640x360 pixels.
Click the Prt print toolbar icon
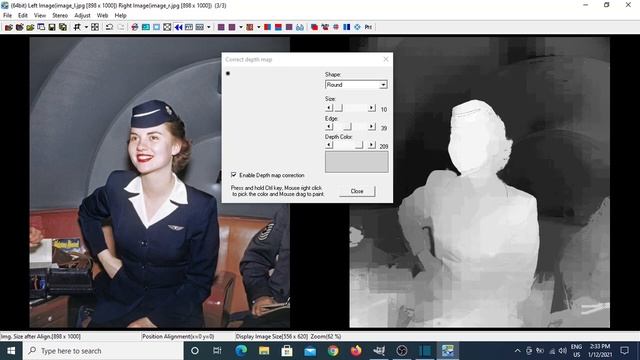pyautogui.click(x=368, y=27)
